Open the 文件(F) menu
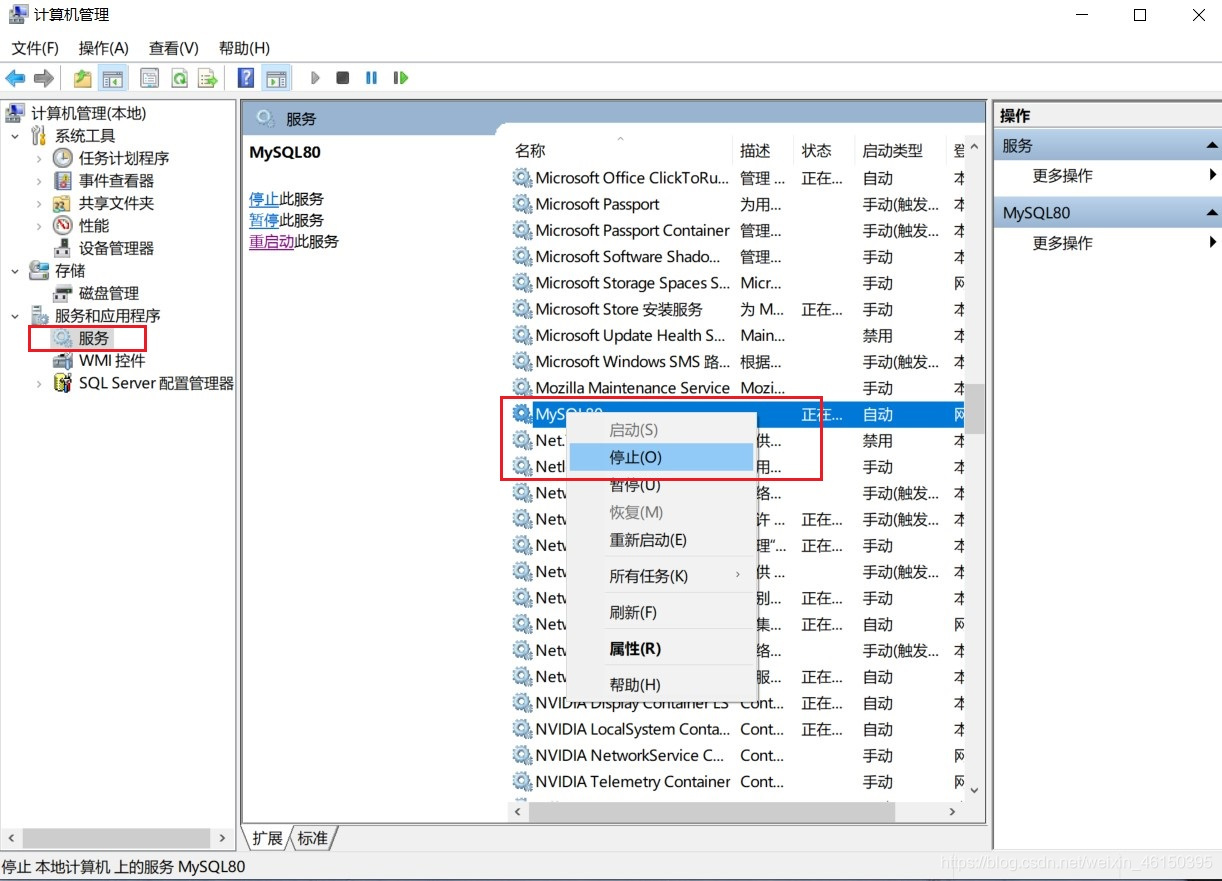This screenshot has width=1222, height=881. point(35,48)
